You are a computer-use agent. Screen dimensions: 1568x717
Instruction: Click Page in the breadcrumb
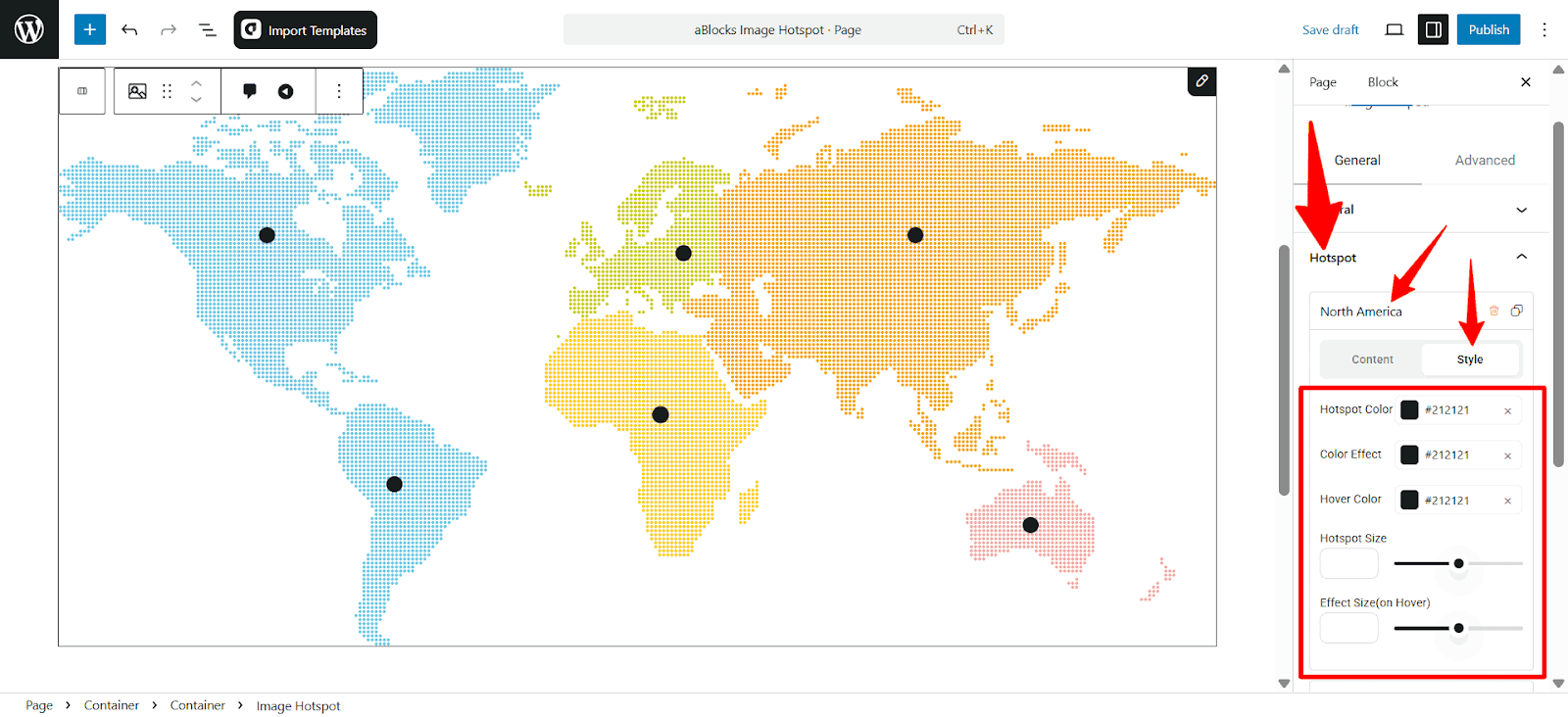pos(39,705)
